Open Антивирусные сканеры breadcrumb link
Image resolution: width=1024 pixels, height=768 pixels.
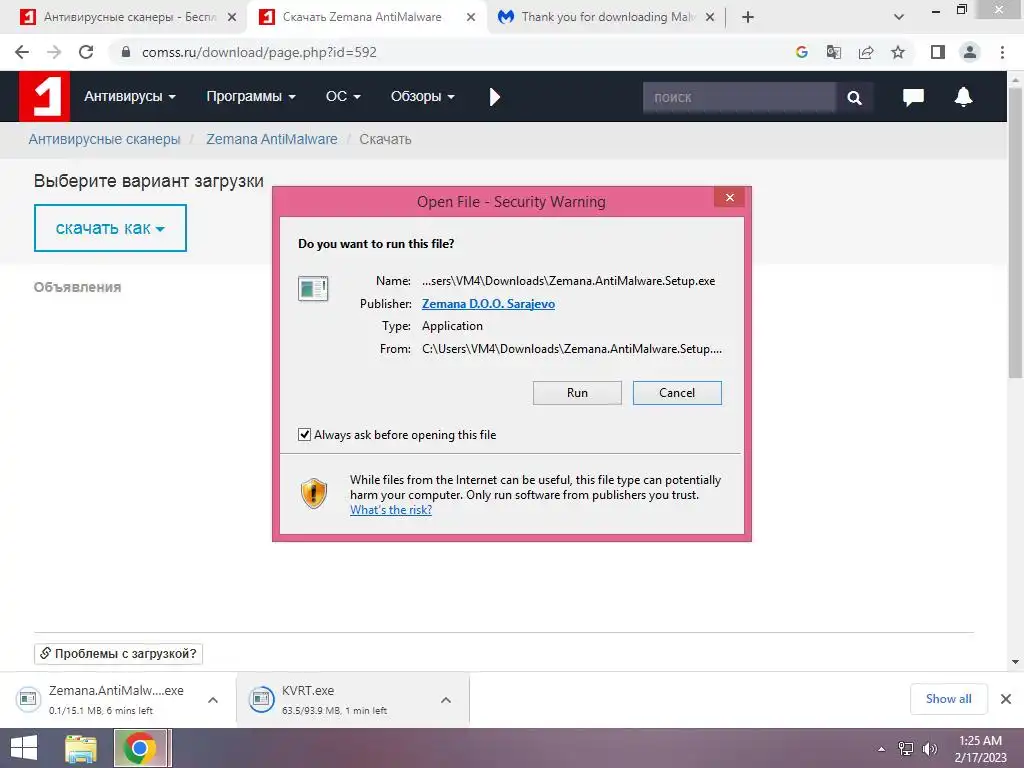[104, 139]
